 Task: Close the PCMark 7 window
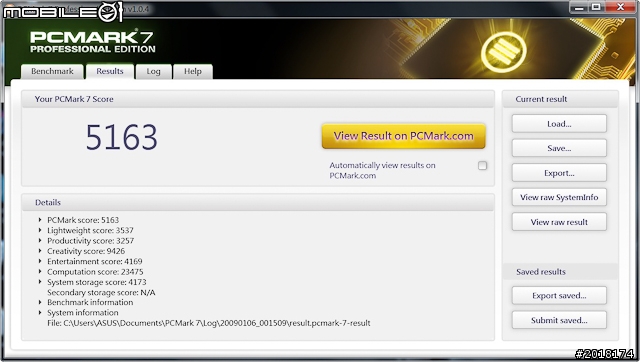620,7
